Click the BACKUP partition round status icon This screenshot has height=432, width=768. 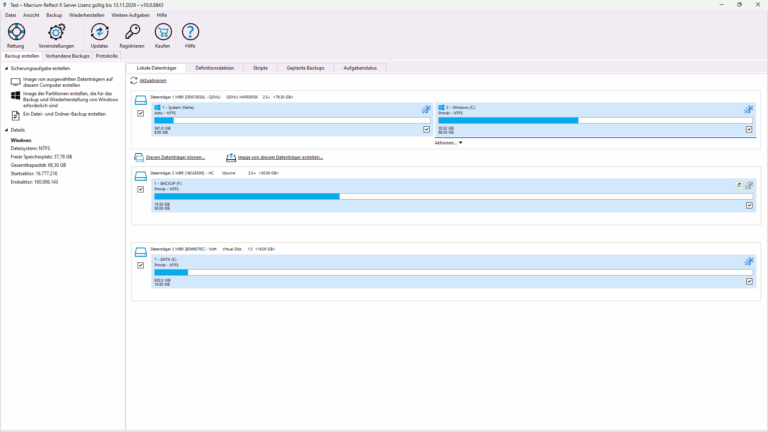pos(739,185)
